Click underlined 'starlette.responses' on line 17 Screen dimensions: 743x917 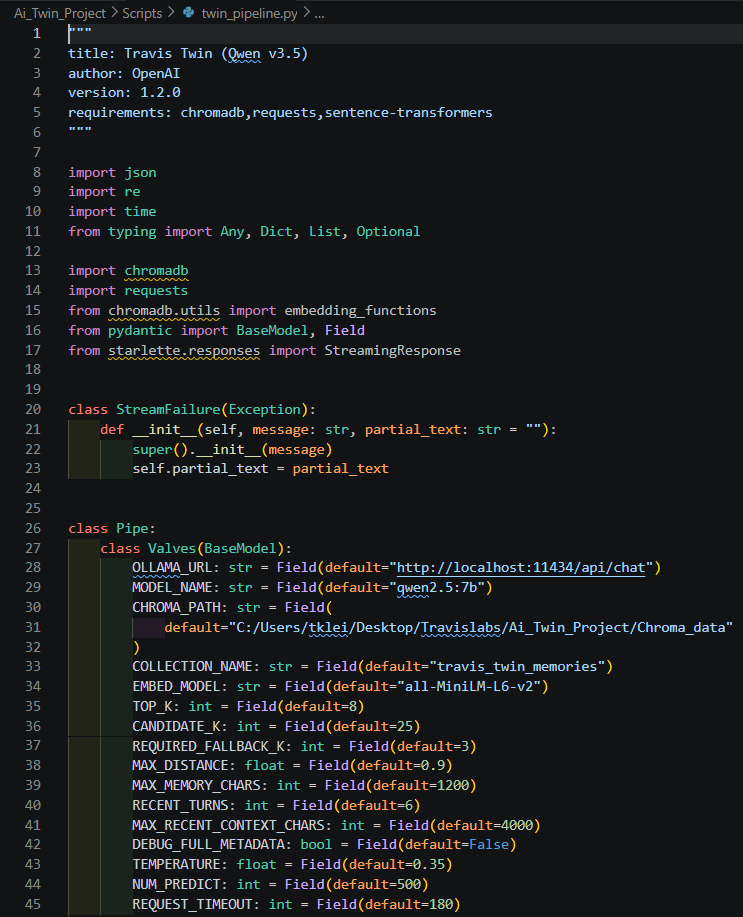click(x=184, y=350)
